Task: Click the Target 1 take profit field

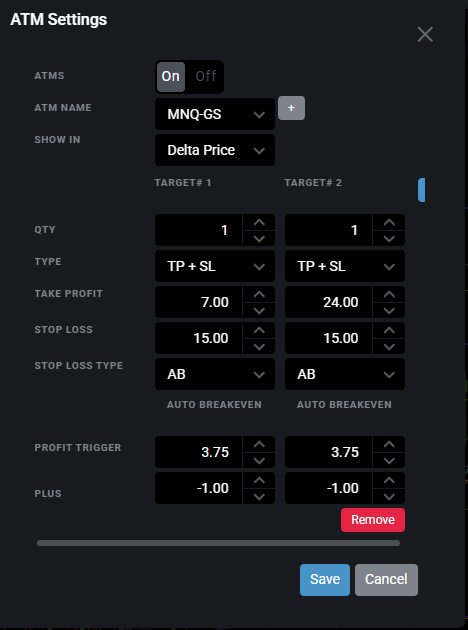Action: [x=199, y=302]
